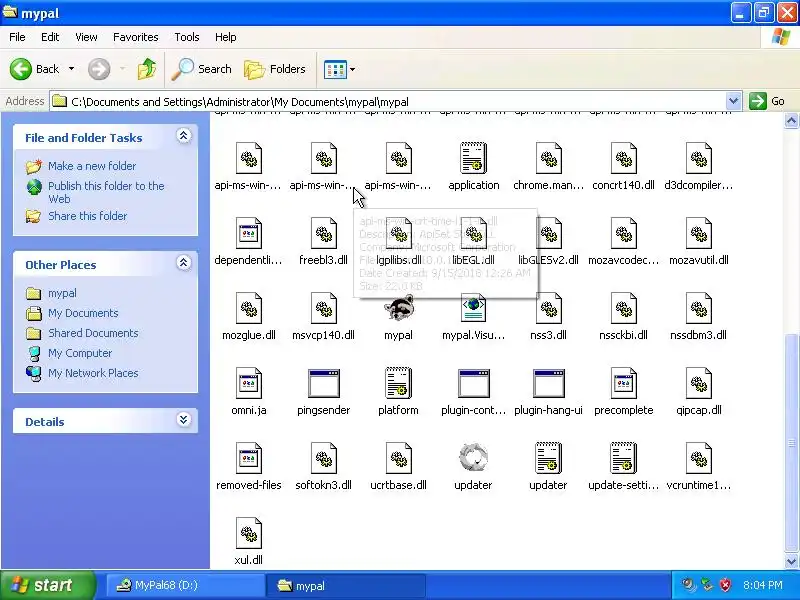Screen dimensions: 800x600
Task: Open the File menu
Action: pos(17,37)
